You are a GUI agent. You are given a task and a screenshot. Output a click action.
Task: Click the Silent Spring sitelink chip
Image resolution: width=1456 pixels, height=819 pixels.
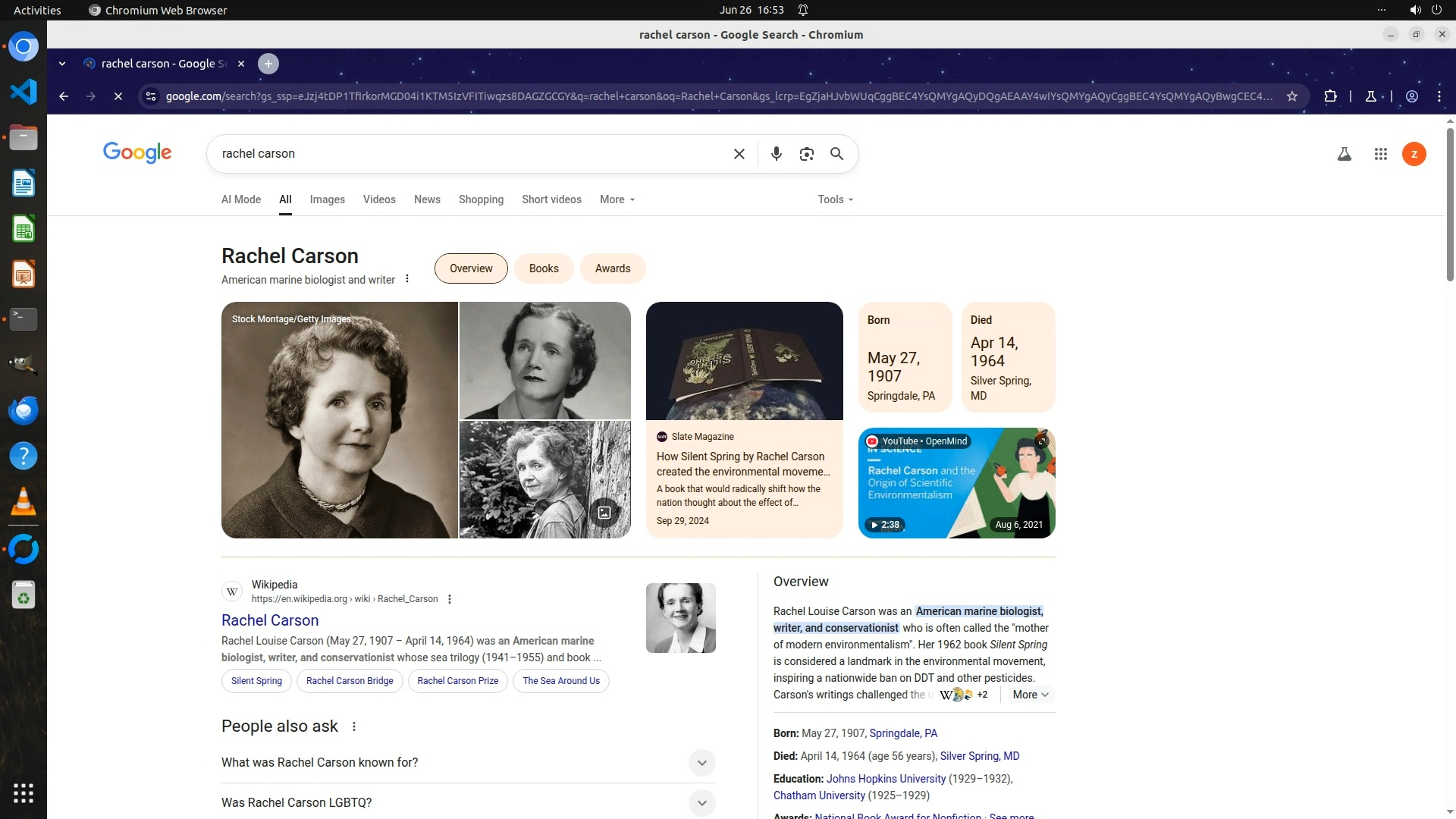pos(256,681)
